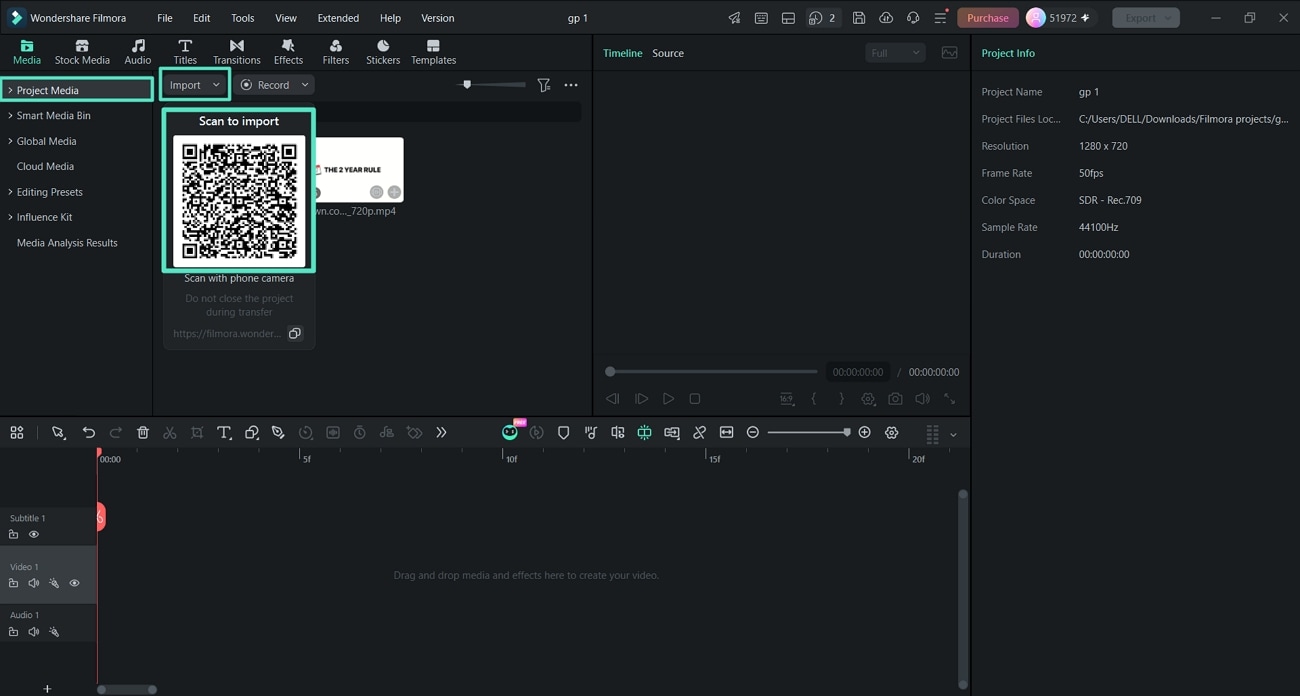Add text with the timeline toolbar T tool

(224, 433)
